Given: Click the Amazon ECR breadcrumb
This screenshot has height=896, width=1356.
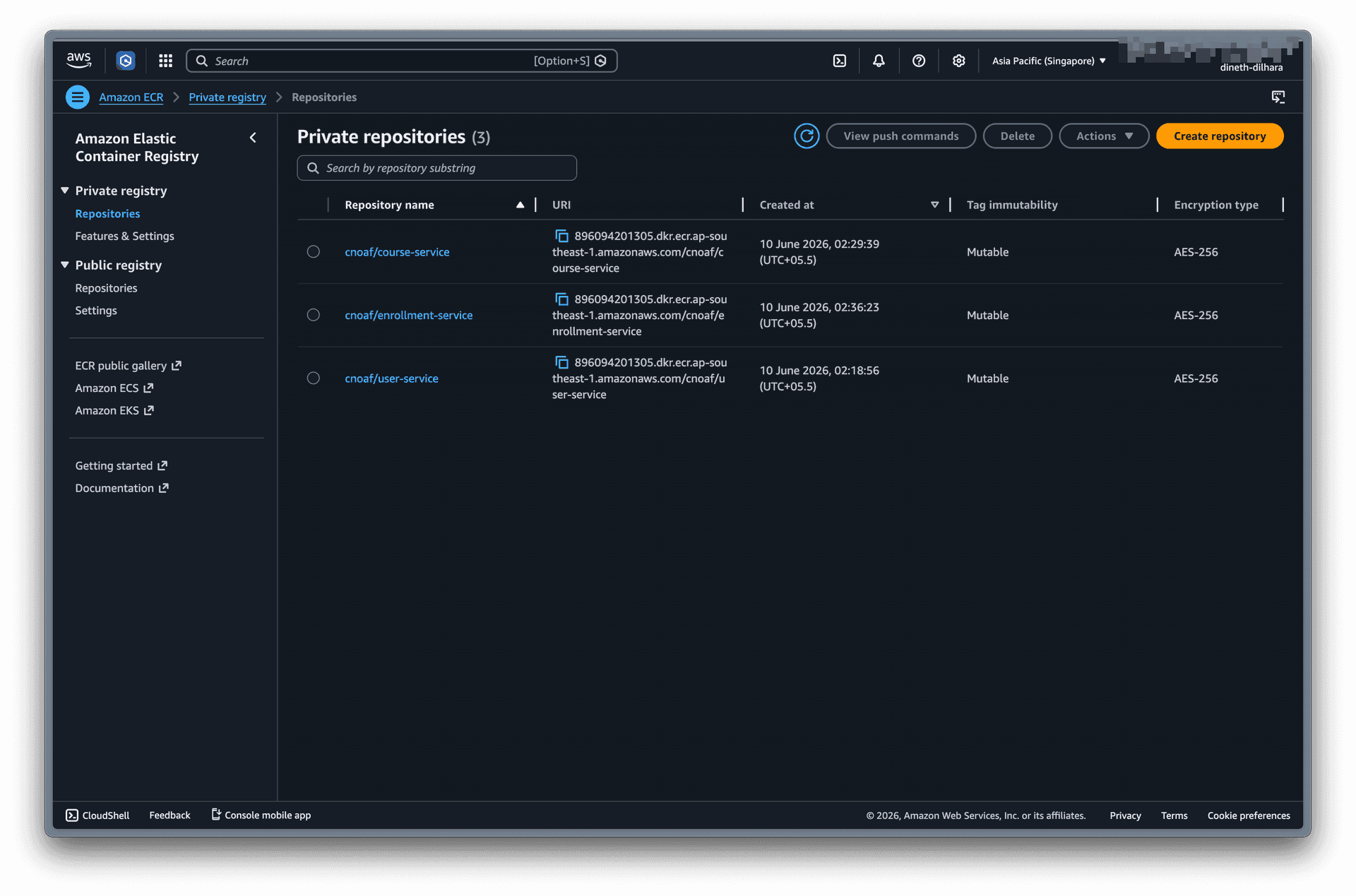Looking at the screenshot, I should (131, 97).
